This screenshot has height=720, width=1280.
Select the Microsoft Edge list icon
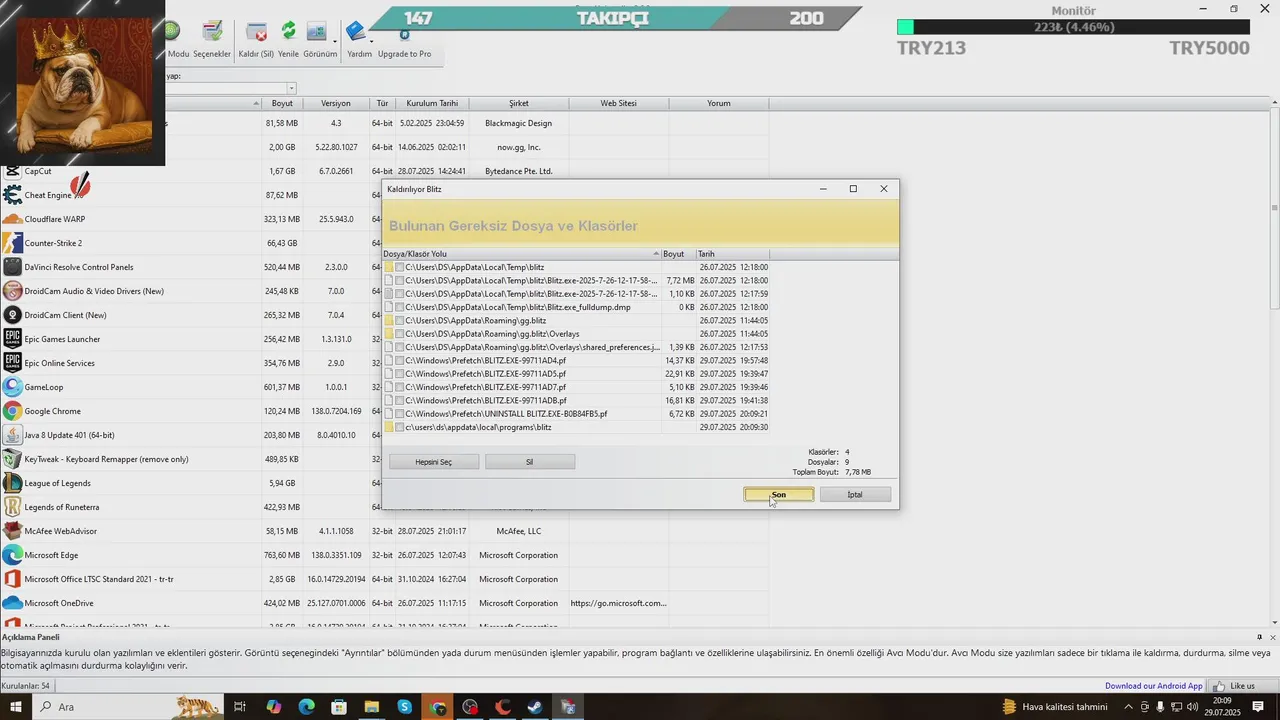pyautogui.click(x=12, y=555)
